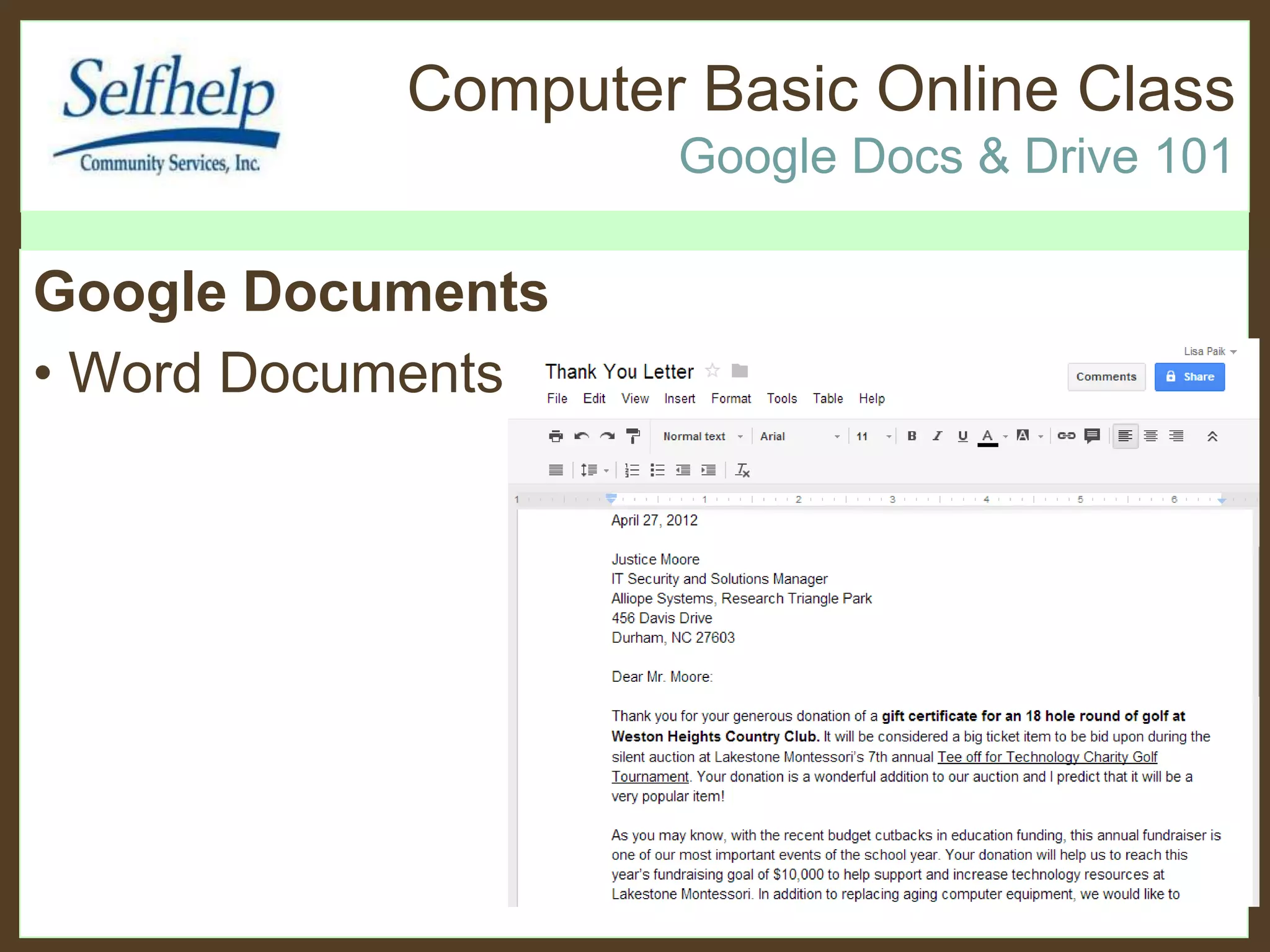1270x952 pixels.
Task: Select center align
Action: pos(1150,436)
